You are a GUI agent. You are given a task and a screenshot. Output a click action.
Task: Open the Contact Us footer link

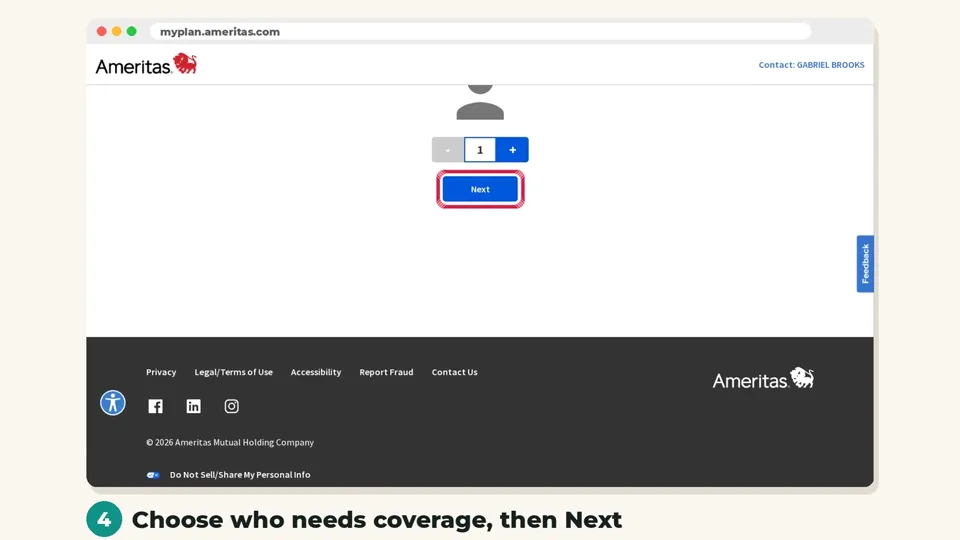point(454,372)
